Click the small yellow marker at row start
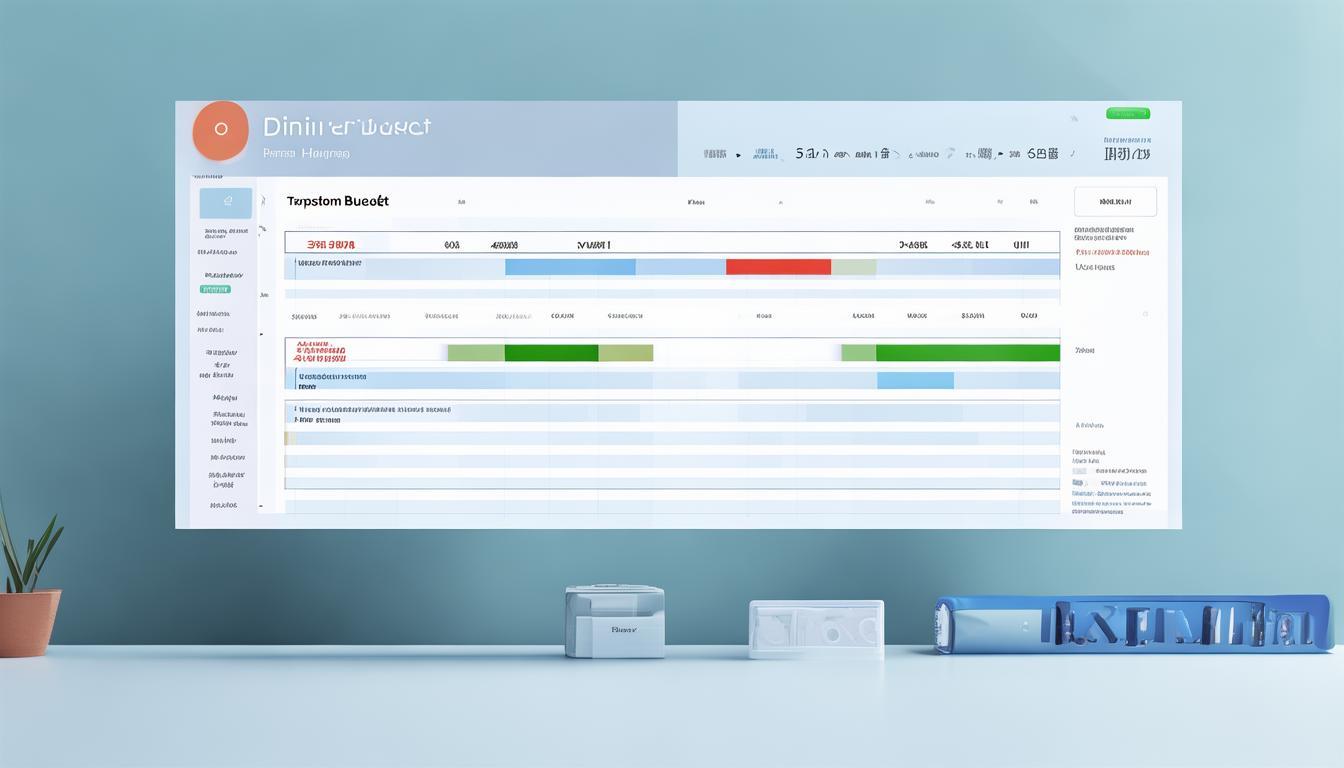This screenshot has width=1344, height=768. (289, 438)
